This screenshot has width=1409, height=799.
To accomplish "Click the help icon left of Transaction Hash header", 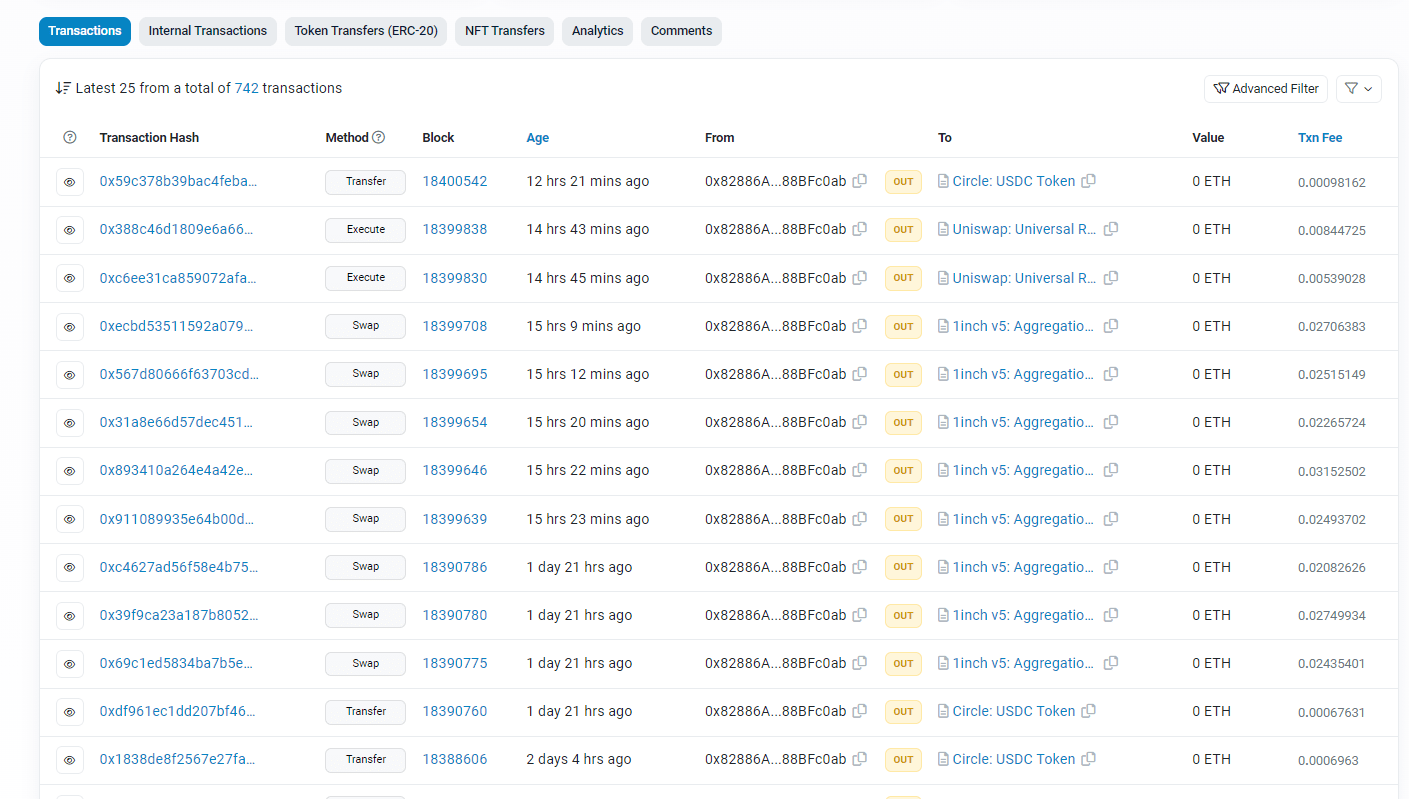I will (x=70, y=138).
